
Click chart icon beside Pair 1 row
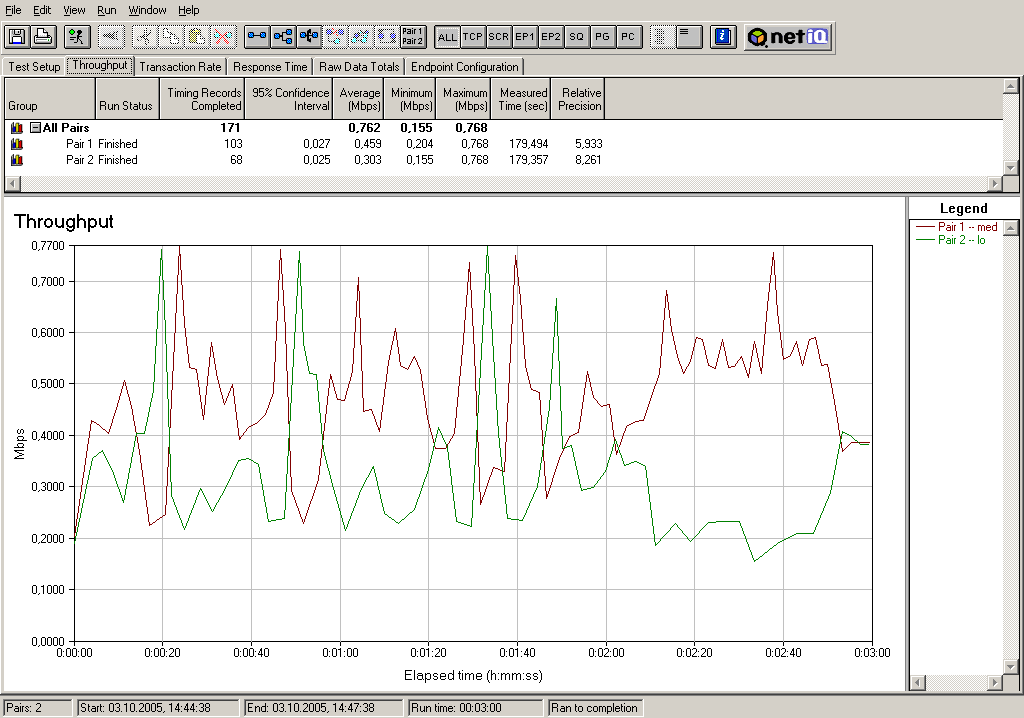(17, 144)
